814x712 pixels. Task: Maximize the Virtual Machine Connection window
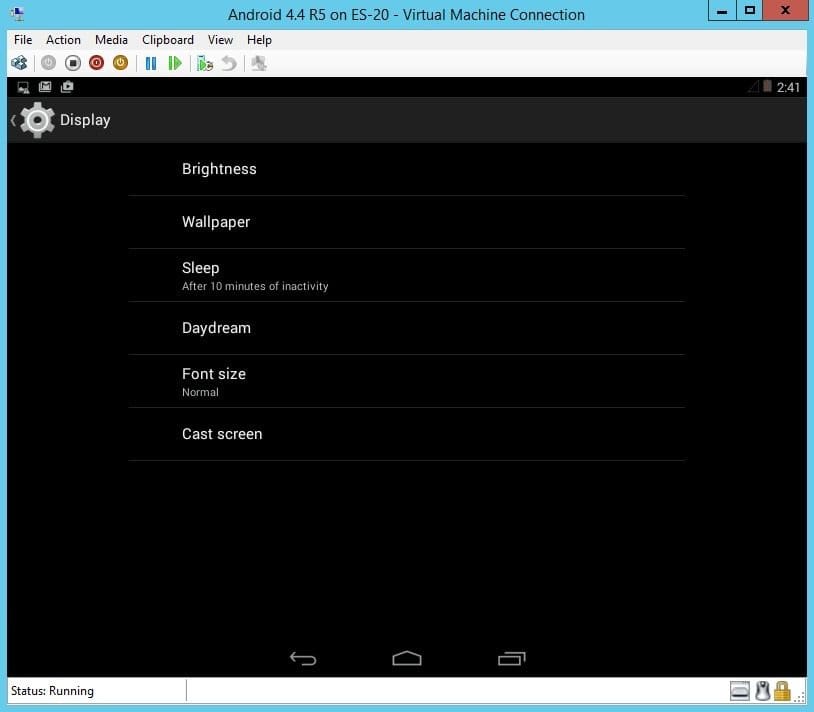tap(750, 10)
